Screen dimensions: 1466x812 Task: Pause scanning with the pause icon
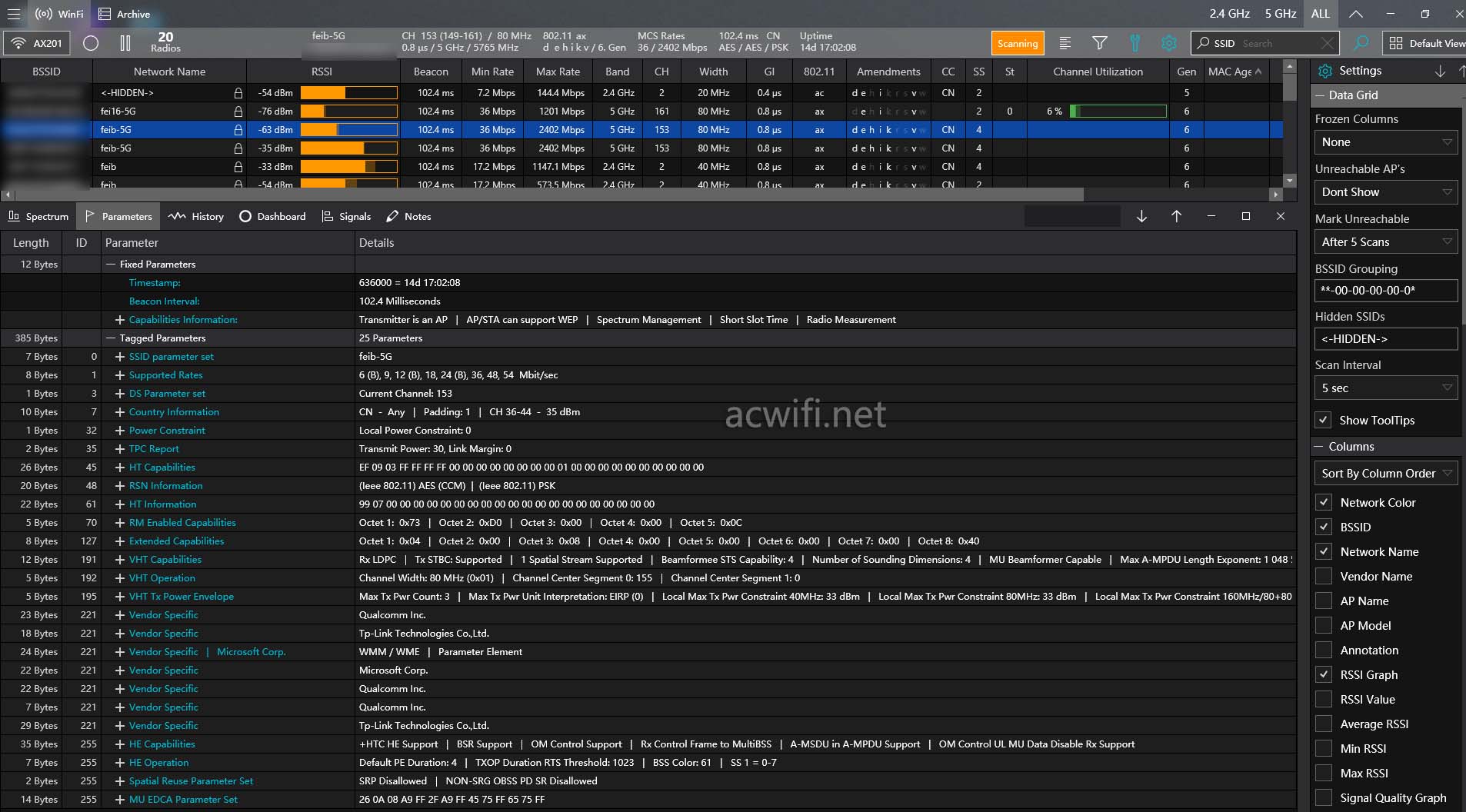pos(125,43)
